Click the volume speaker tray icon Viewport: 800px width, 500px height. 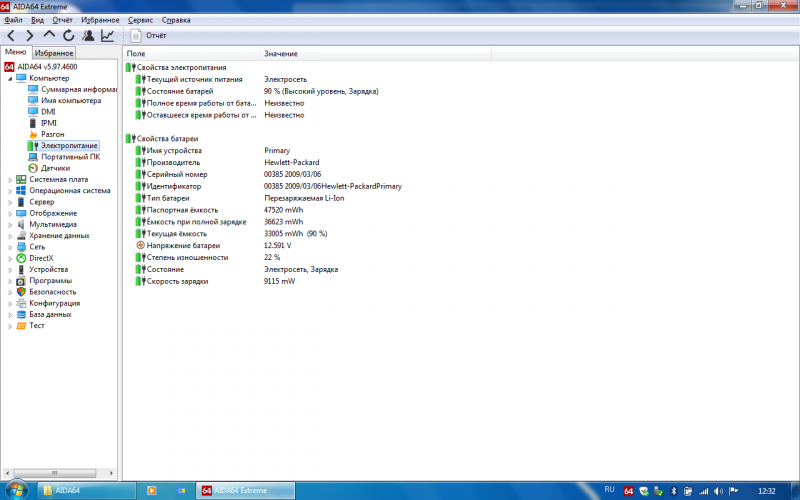[x=718, y=491]
